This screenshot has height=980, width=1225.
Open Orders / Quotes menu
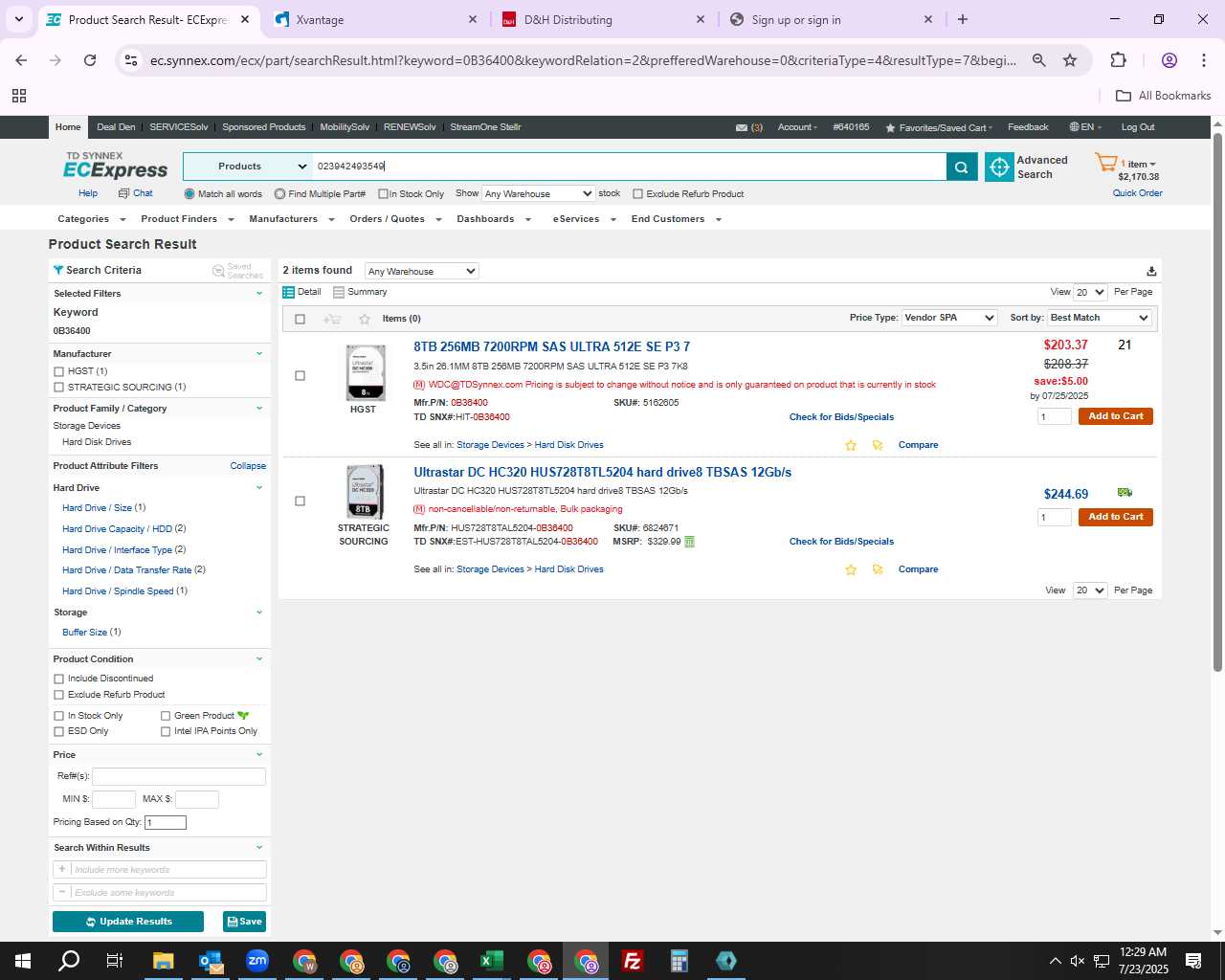click(395, 219)
